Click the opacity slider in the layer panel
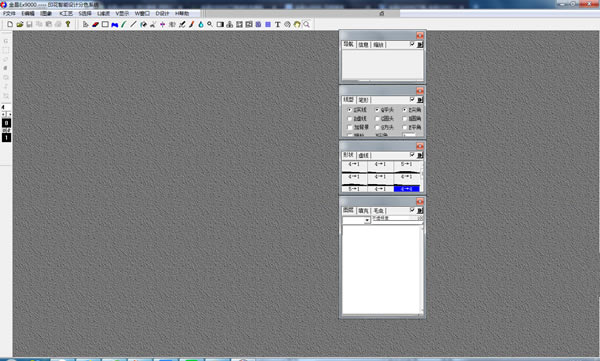600x361 pixels. point(397,218)
